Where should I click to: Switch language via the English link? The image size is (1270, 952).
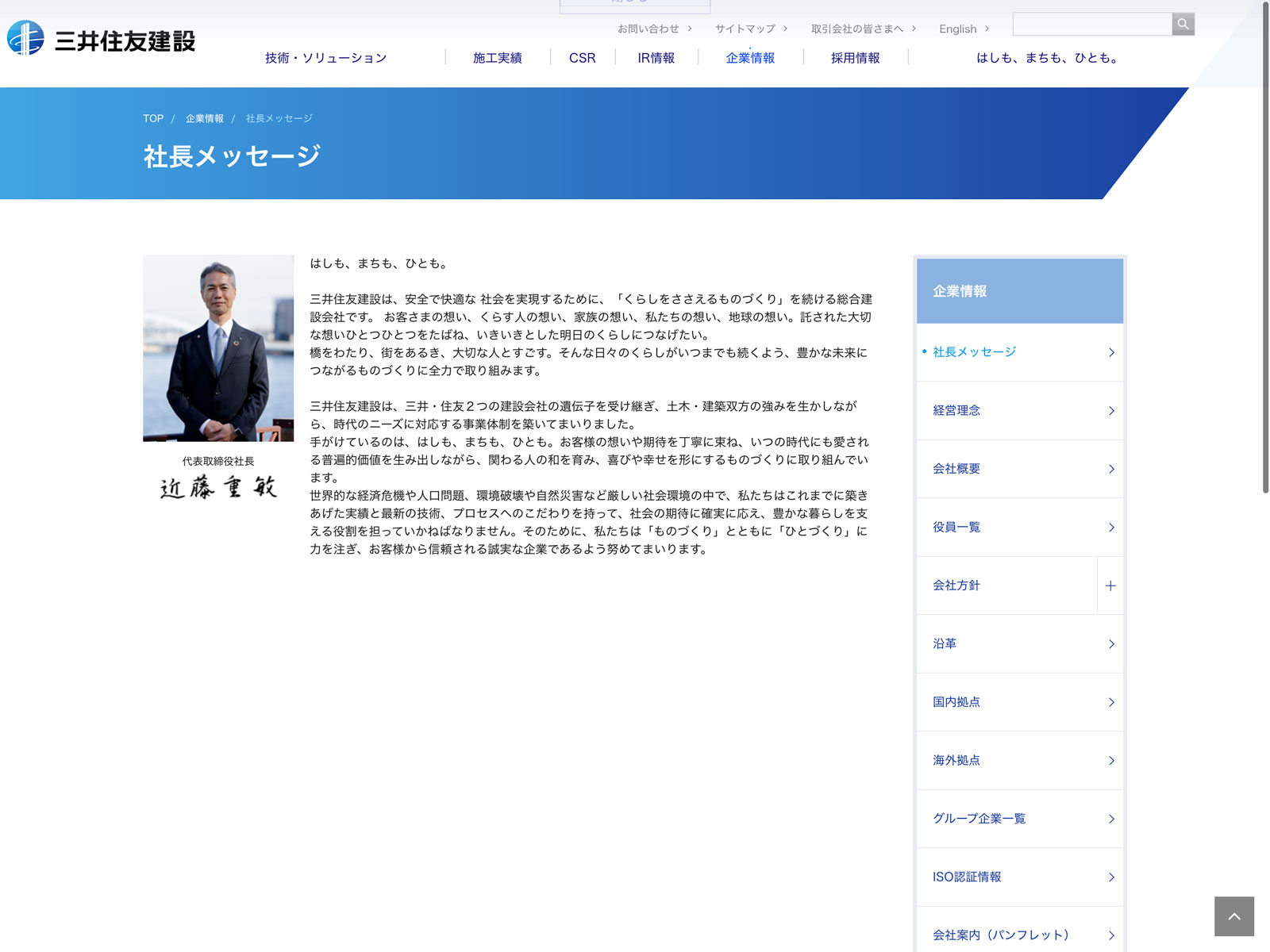coord(957,29)
